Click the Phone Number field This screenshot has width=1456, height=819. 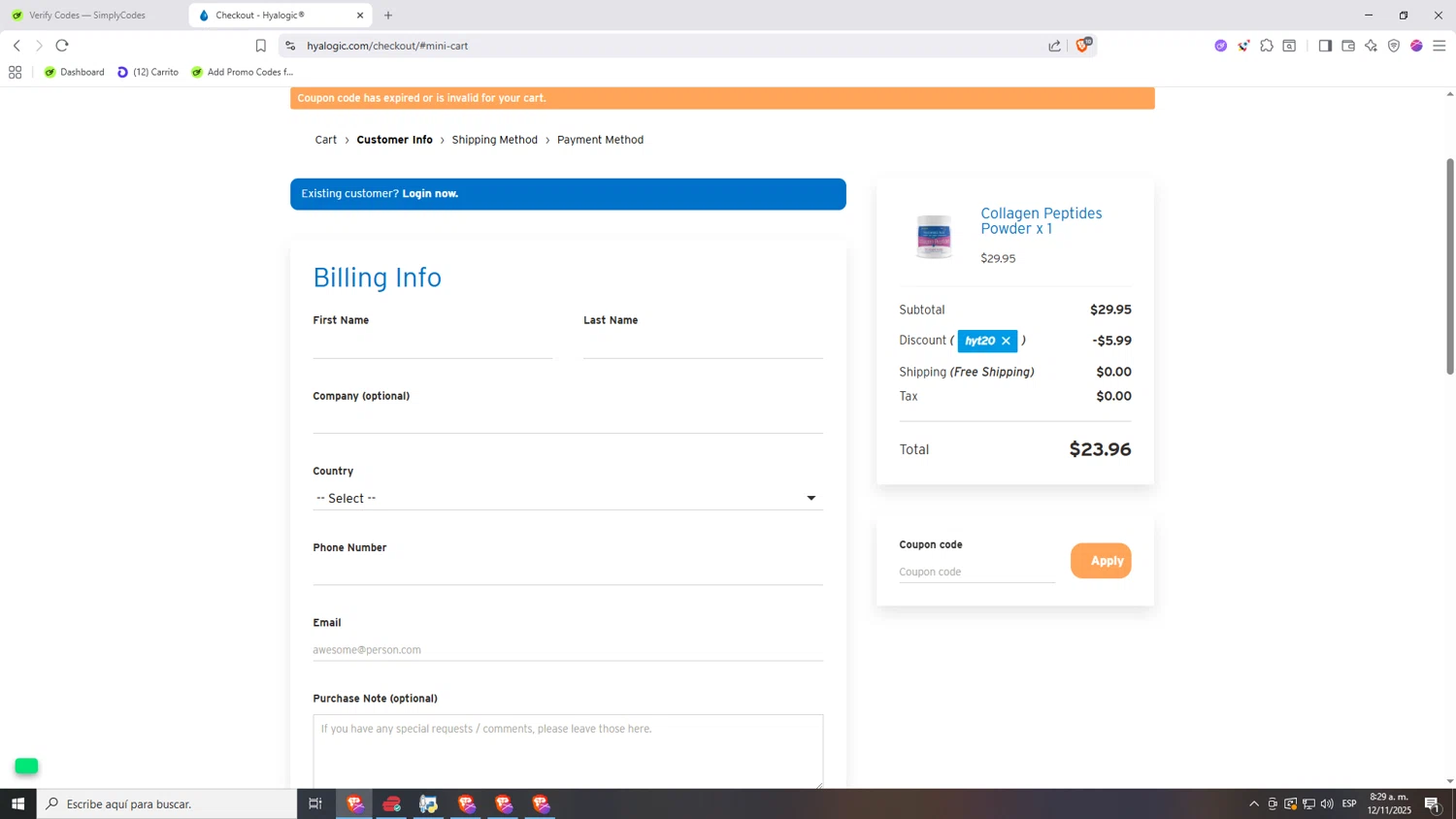pyautogui.click(x=568, y=573)
